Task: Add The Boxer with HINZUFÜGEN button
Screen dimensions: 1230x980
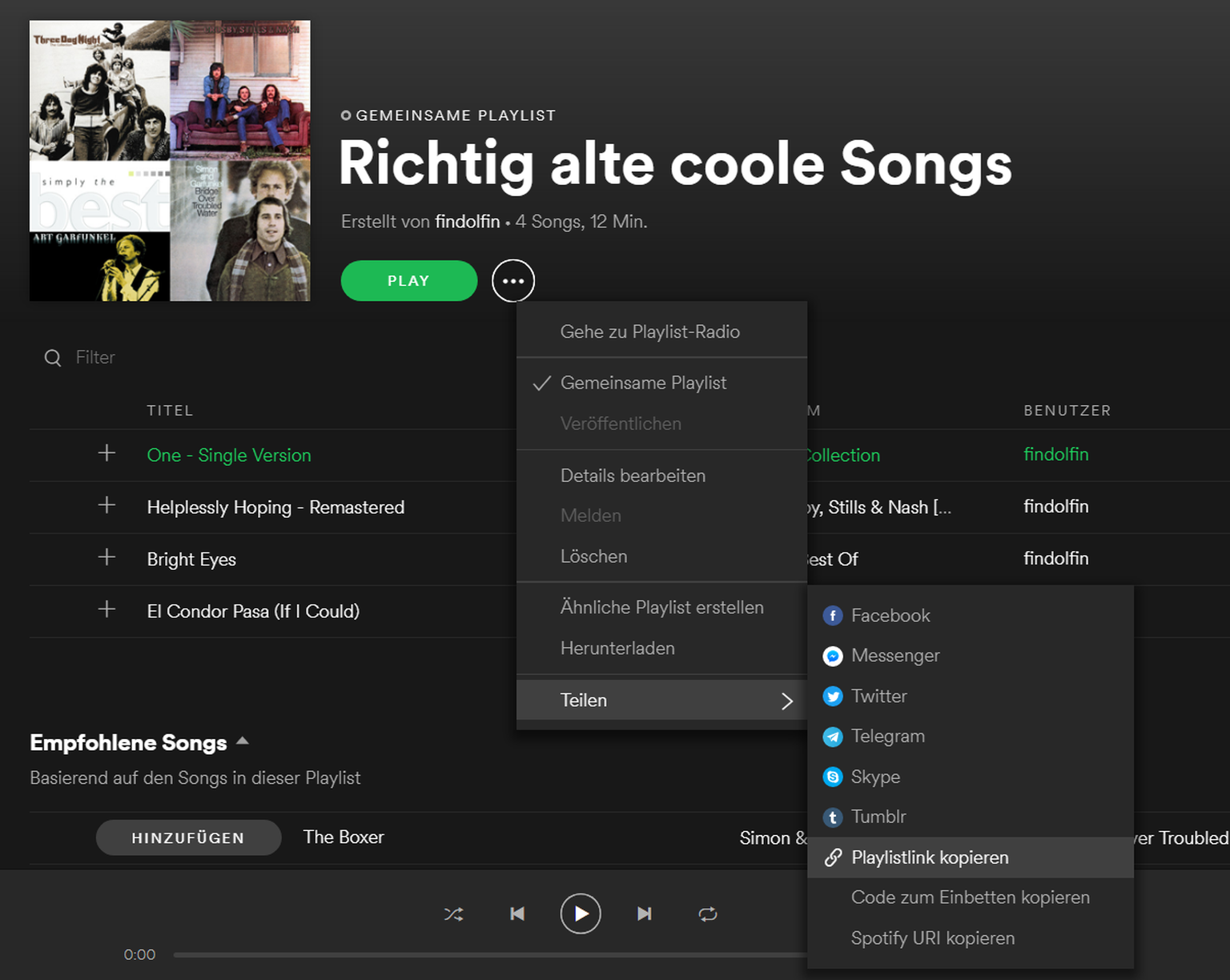Action: click(x=188, y=837)
